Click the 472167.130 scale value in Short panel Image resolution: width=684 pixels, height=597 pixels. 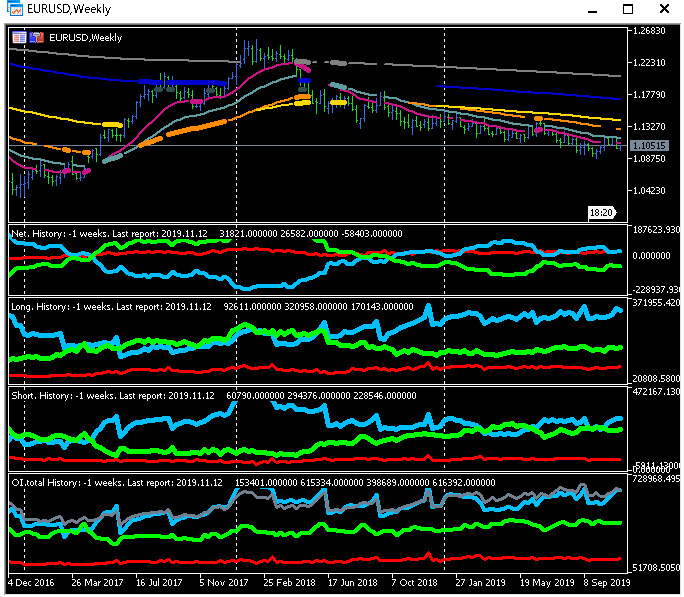point(656,392)
